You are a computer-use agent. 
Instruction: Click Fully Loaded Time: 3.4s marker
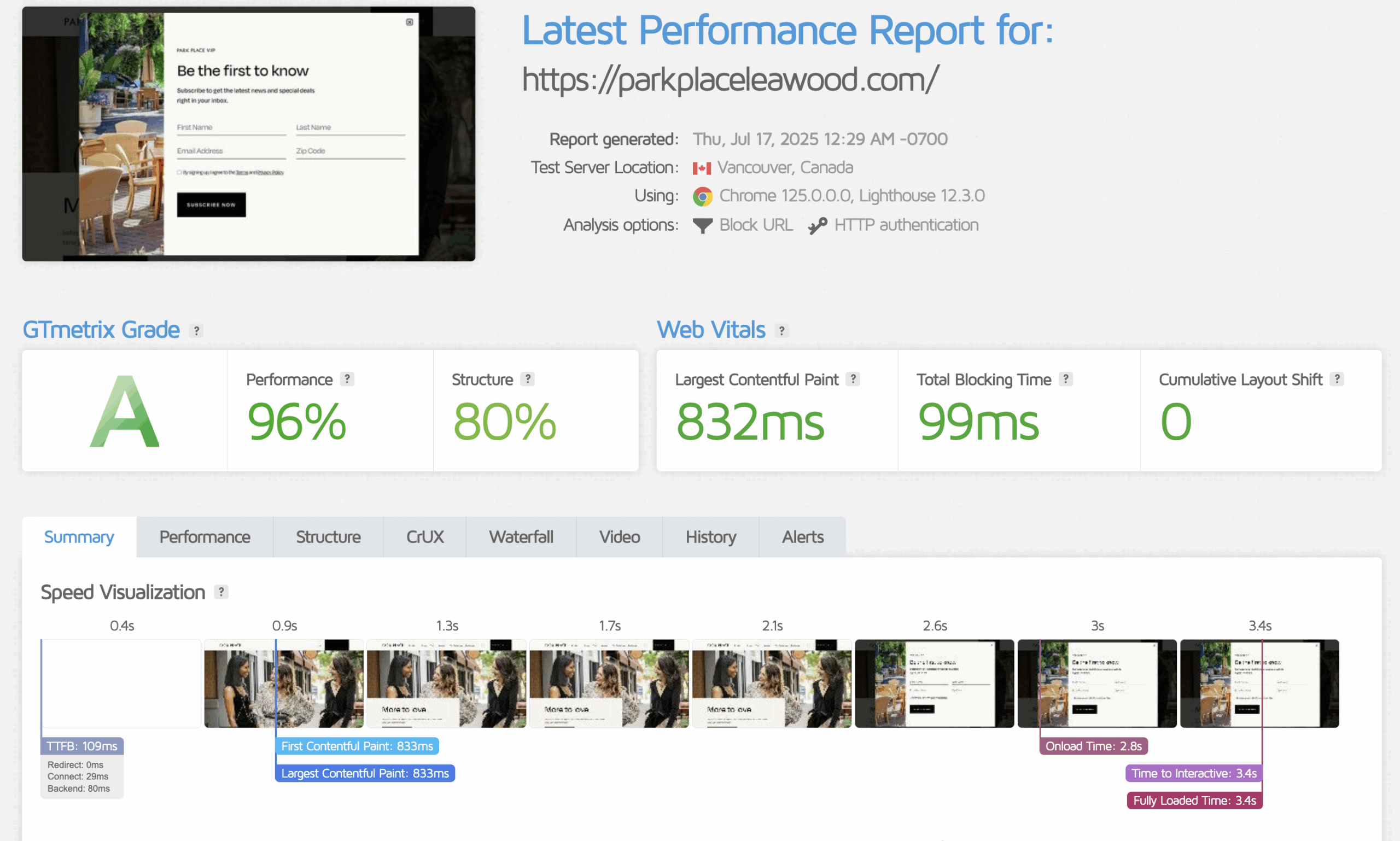tap(1194, 801)
